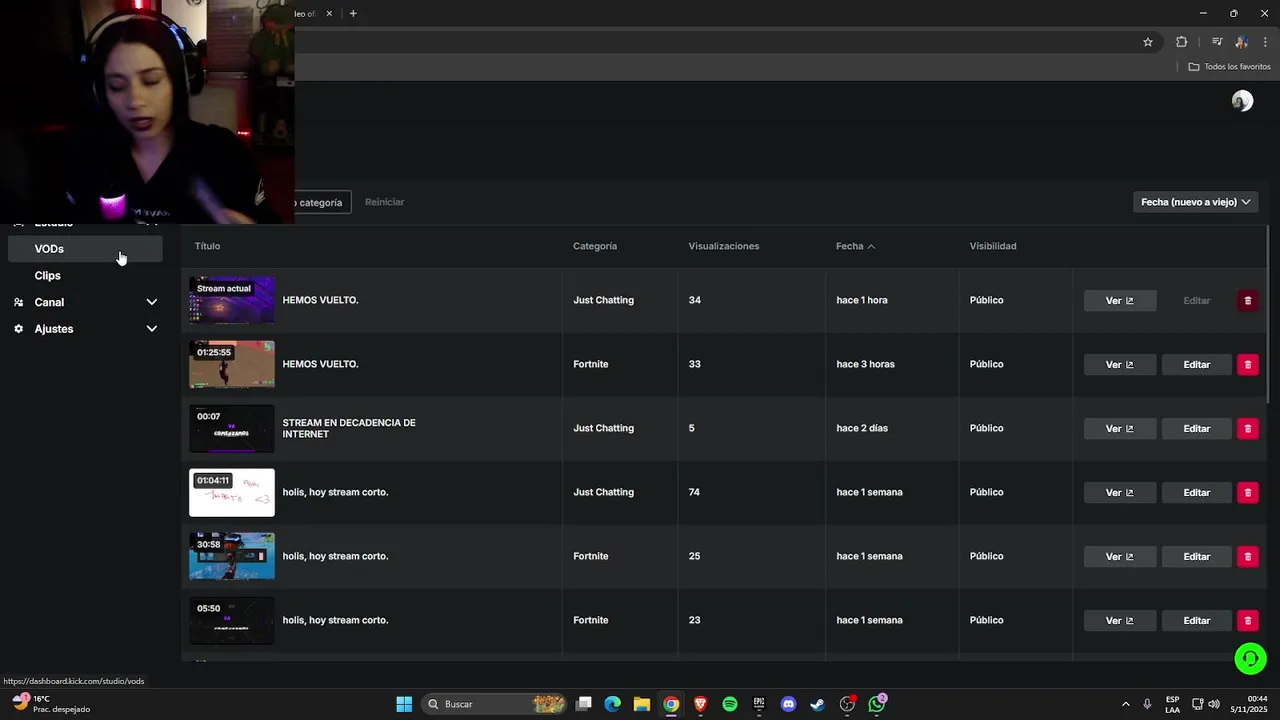The height and width of the screenshot is (720, 1280).
Task: Click Ver on the Stream actual row
Action: tap(1120, 301)
